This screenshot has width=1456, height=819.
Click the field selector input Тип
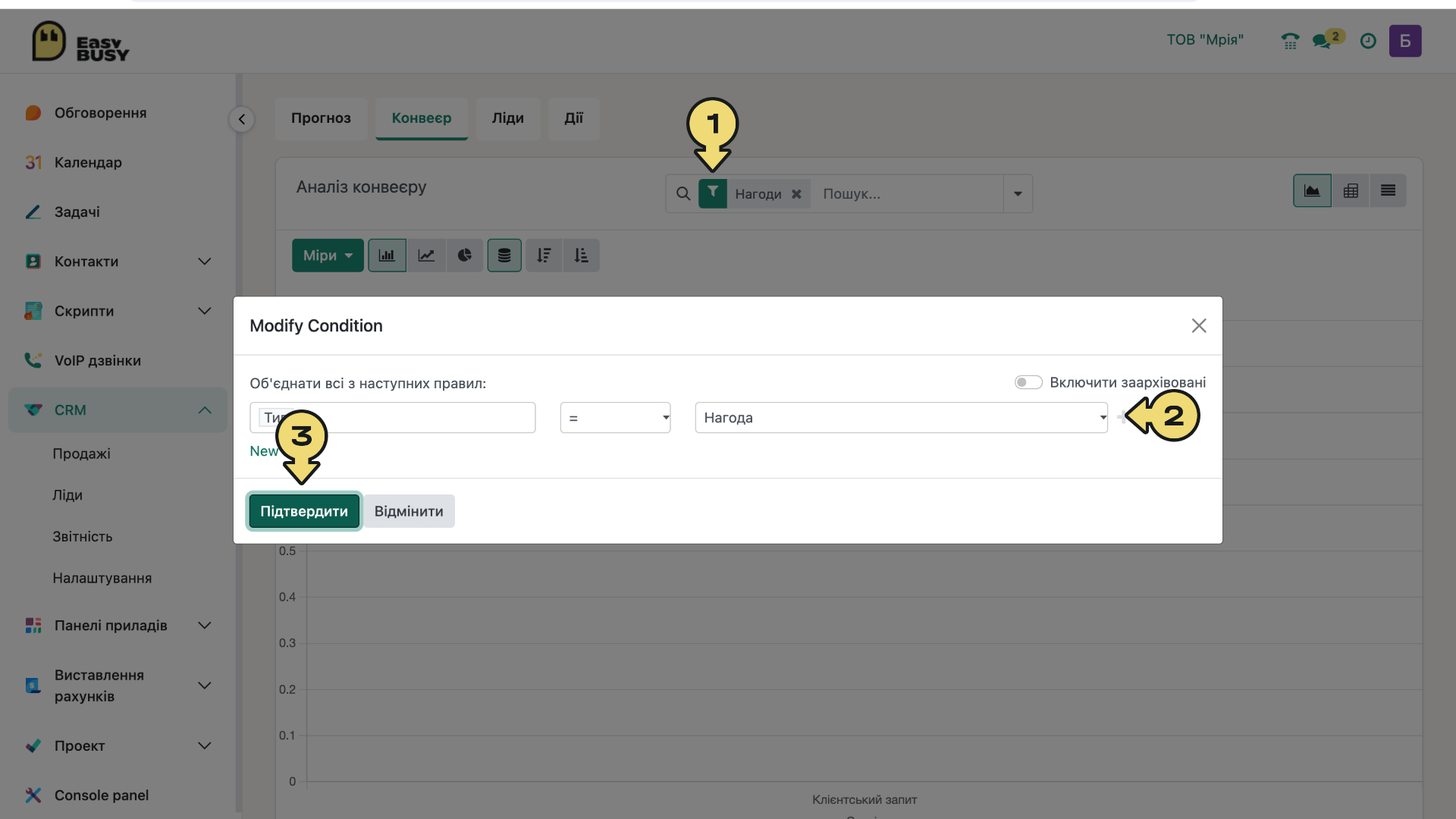pos(393,418)
